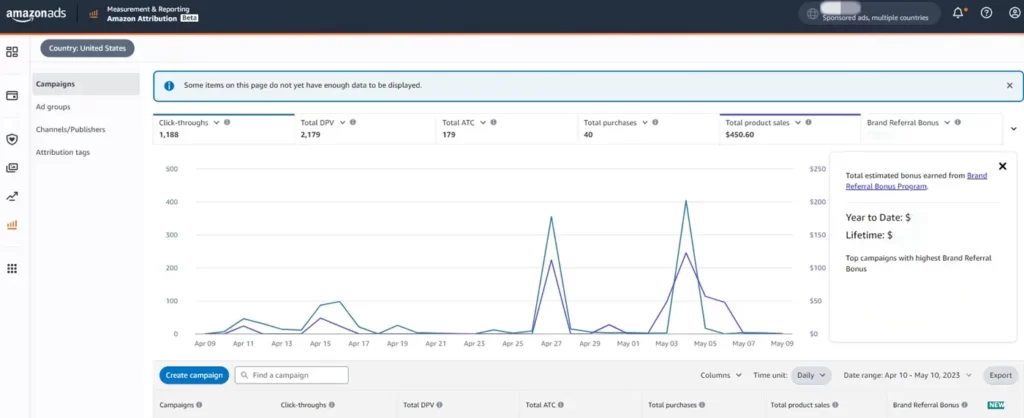Open the Columns dropdown
Screen dimensions: 1024x418
click(721, 376)
